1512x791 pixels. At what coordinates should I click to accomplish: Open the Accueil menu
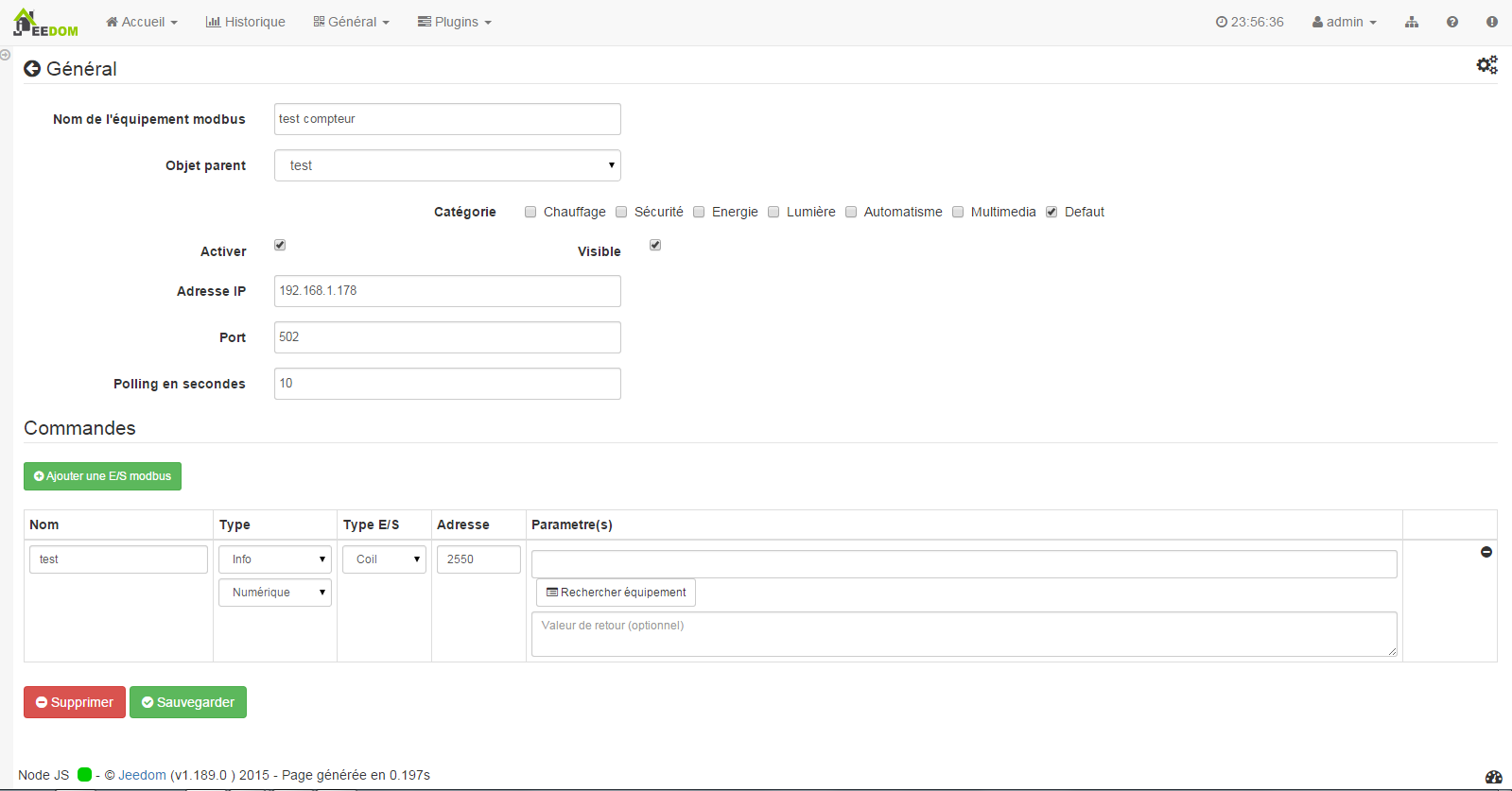[142, 22]
